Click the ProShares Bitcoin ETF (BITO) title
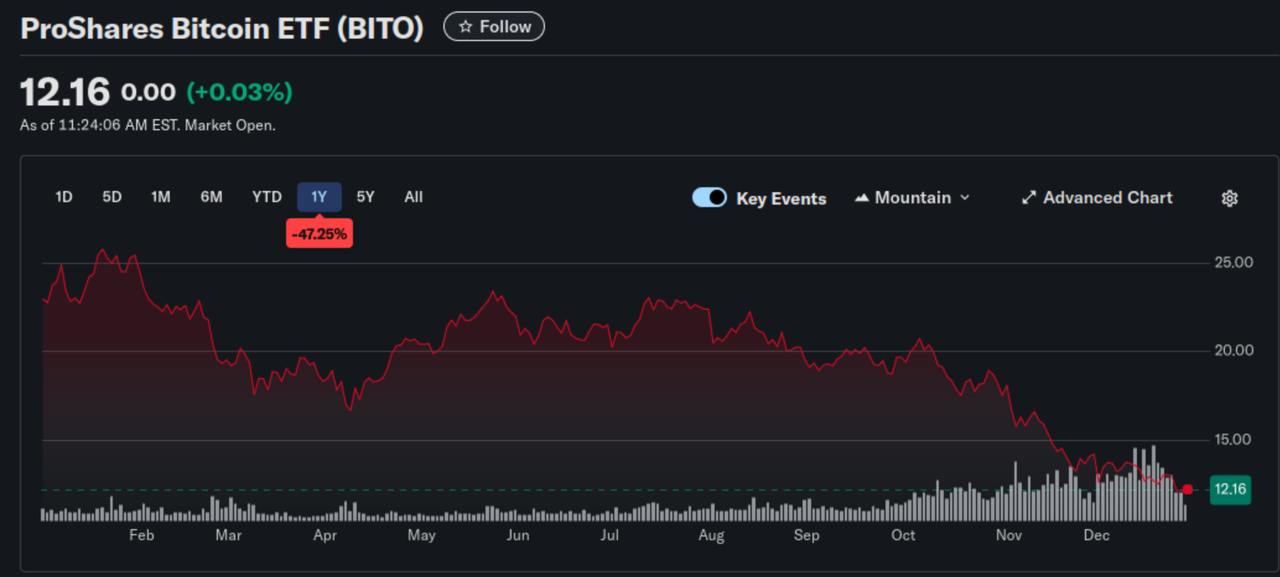This screenshot has height=577, width=1280. [222, 28]
